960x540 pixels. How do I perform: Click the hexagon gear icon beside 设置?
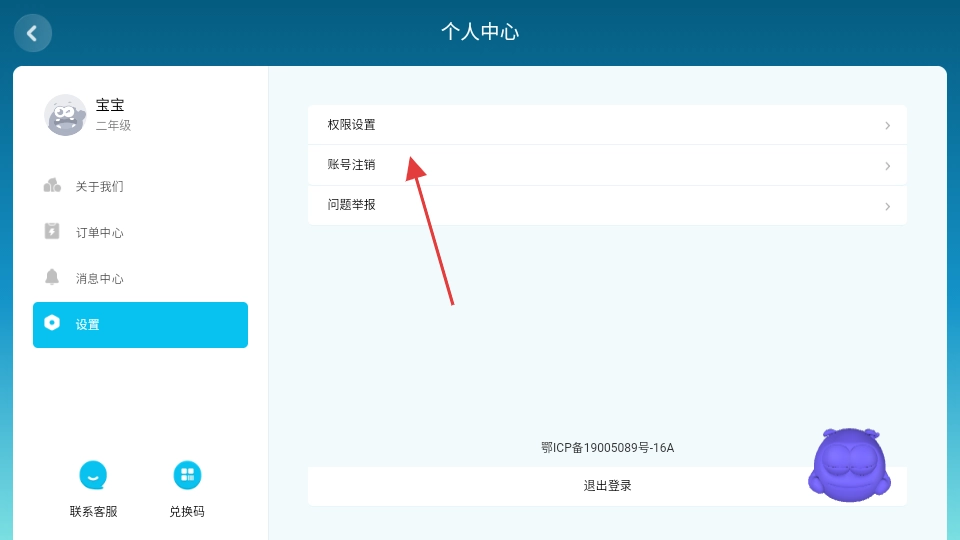(x=52, y=323)
